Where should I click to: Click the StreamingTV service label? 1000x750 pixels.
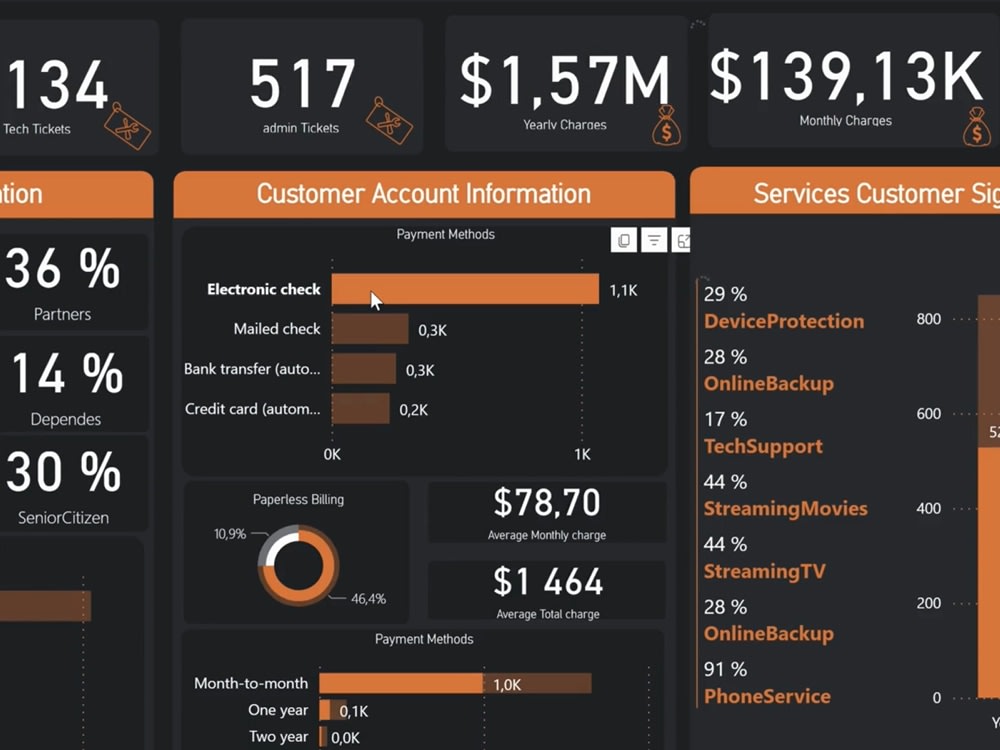(764, 571)
